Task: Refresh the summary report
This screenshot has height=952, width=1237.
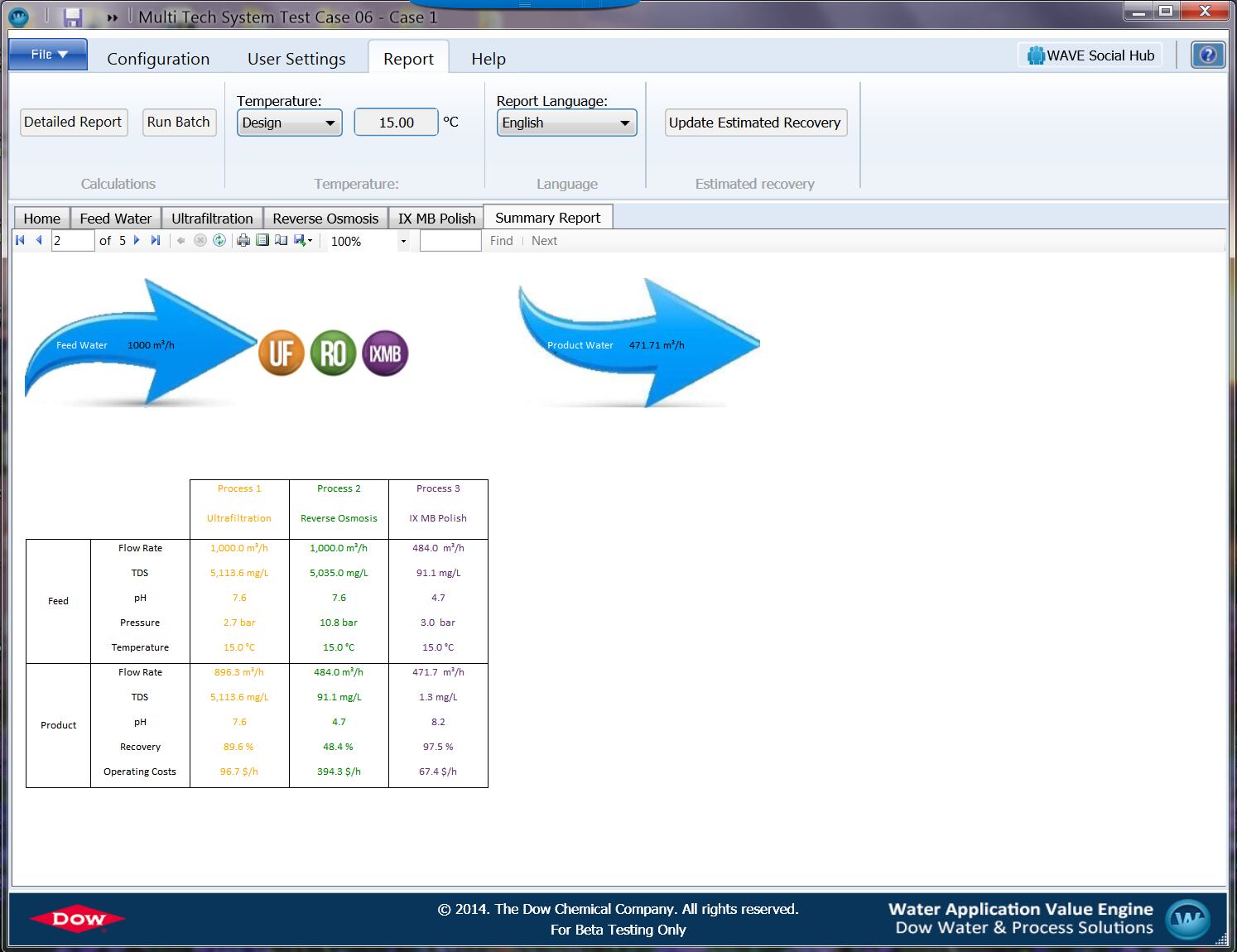Action: [x=219, y=241]
